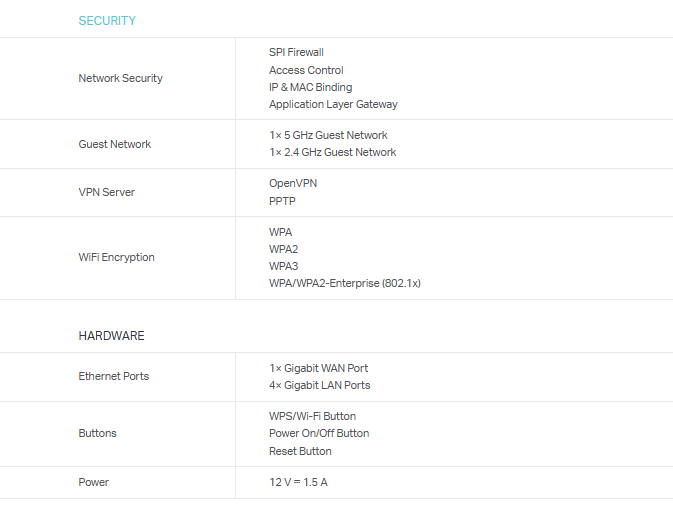Click the SECURITY section heading
The width and height of the screenshot is (673, 511).
tap(107, 21)
